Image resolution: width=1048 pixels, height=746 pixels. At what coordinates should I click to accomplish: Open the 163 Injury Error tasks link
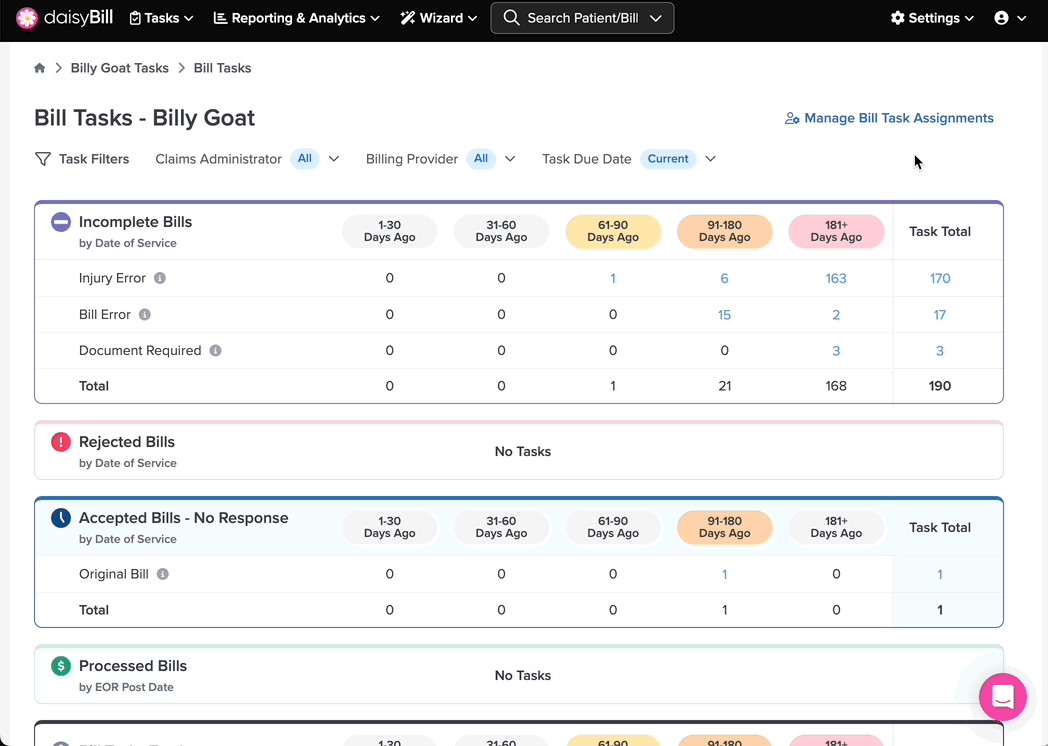pos(835,278)
